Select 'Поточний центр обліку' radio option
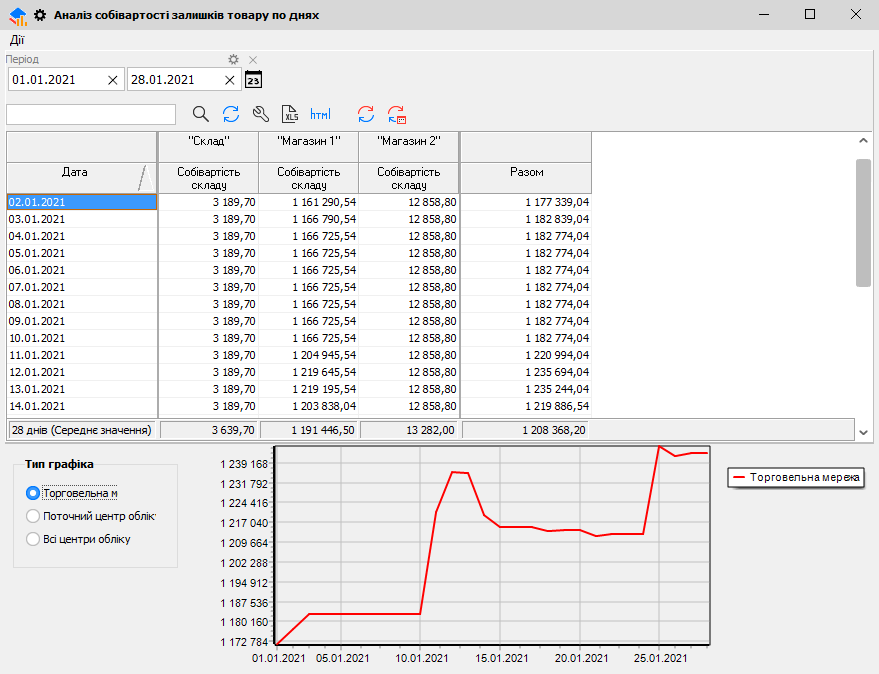 point(33,516)
